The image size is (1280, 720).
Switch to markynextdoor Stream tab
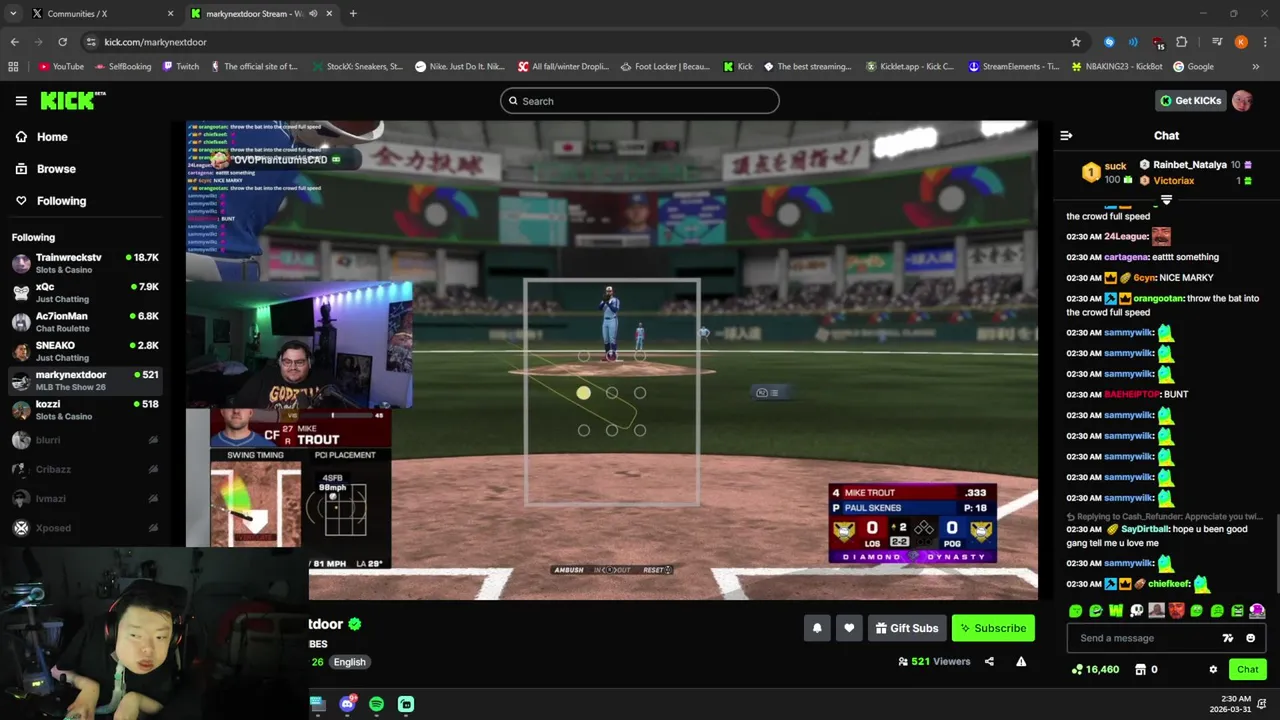pos(262,14)
